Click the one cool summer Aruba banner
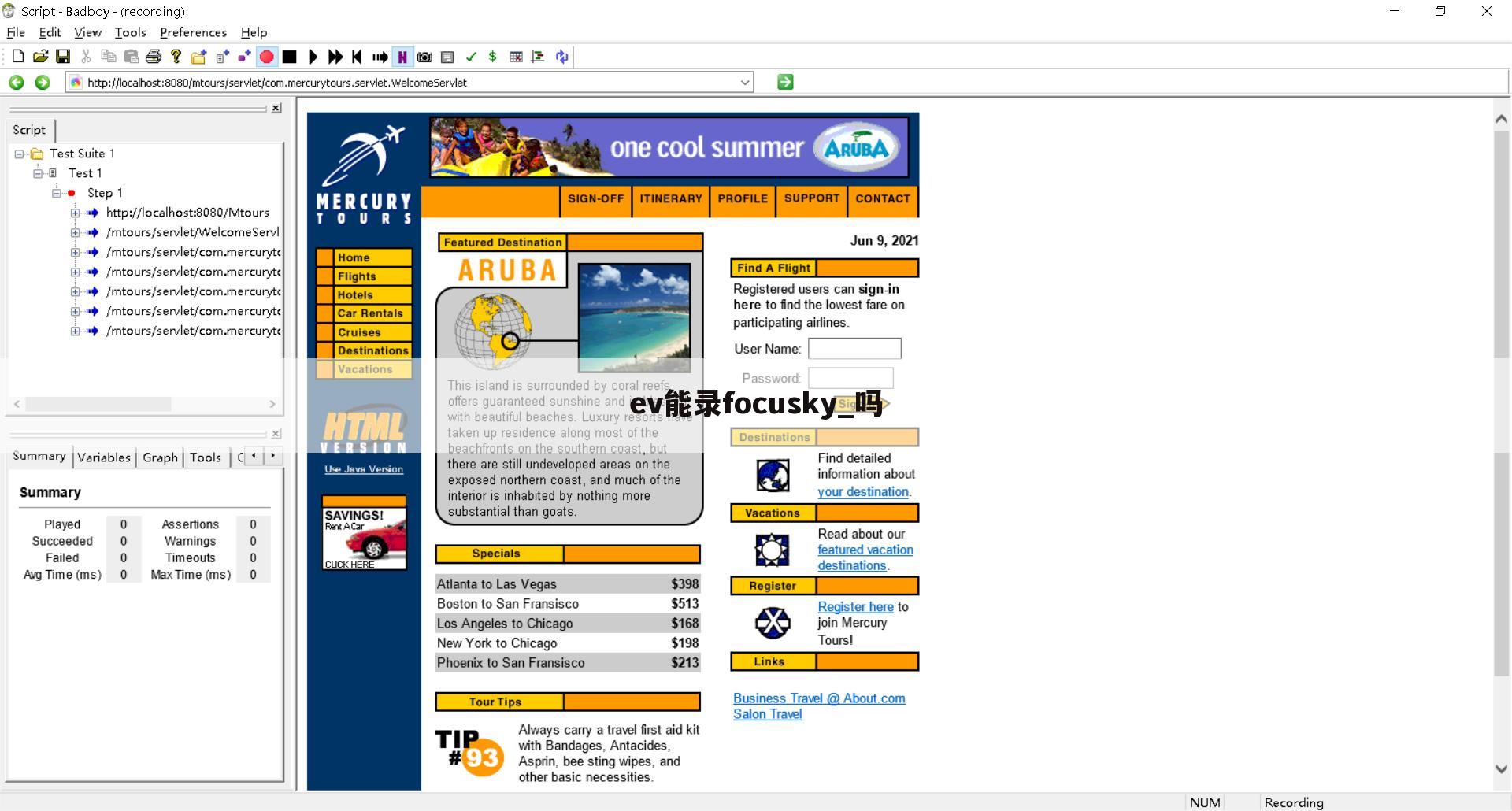Image resolution: width=1512 pixels, height=811 pixels. coord(669,147)
